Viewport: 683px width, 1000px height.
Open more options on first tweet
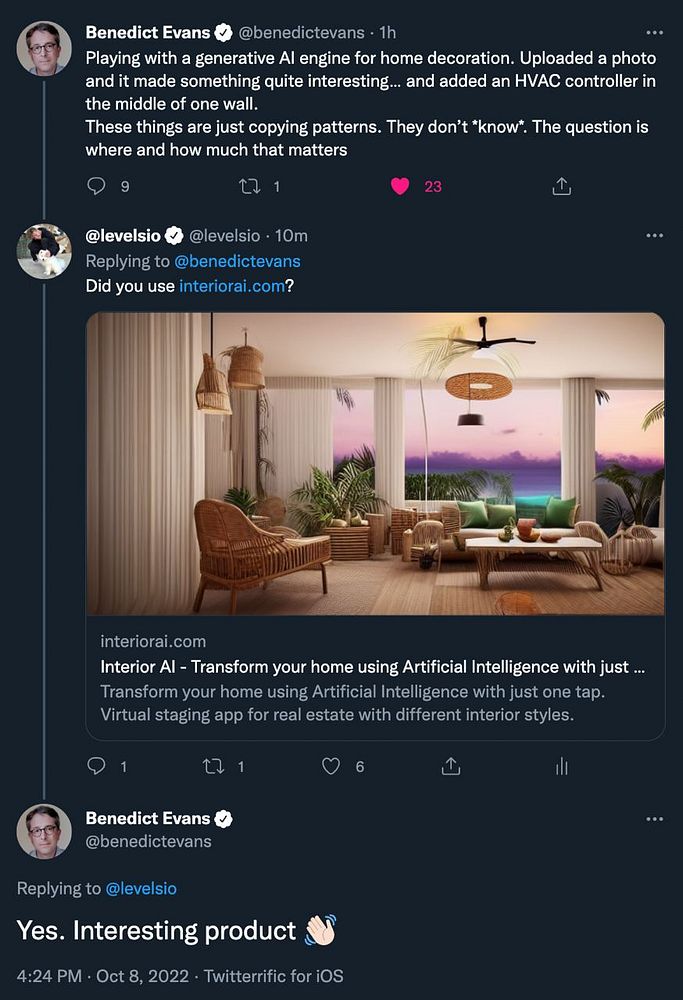click(654, 32)
